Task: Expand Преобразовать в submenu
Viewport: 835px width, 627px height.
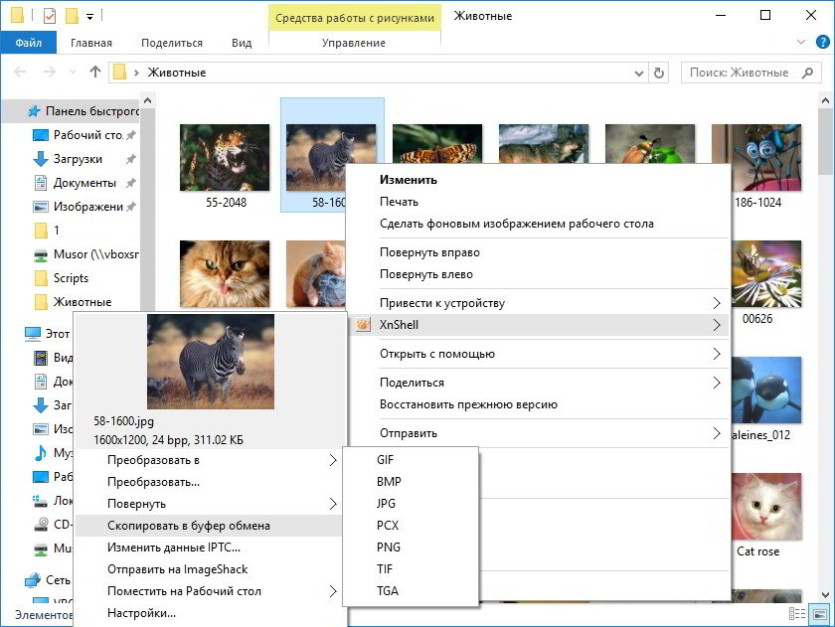Action: tap(333, 460)
